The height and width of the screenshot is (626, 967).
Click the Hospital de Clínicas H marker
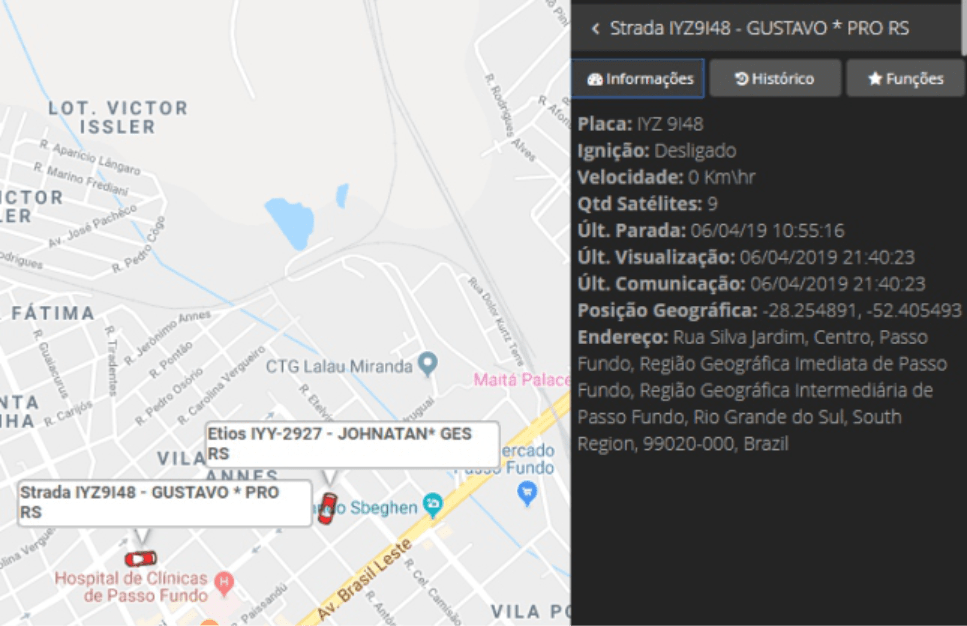pyautogui.click(x=224, y=582)
